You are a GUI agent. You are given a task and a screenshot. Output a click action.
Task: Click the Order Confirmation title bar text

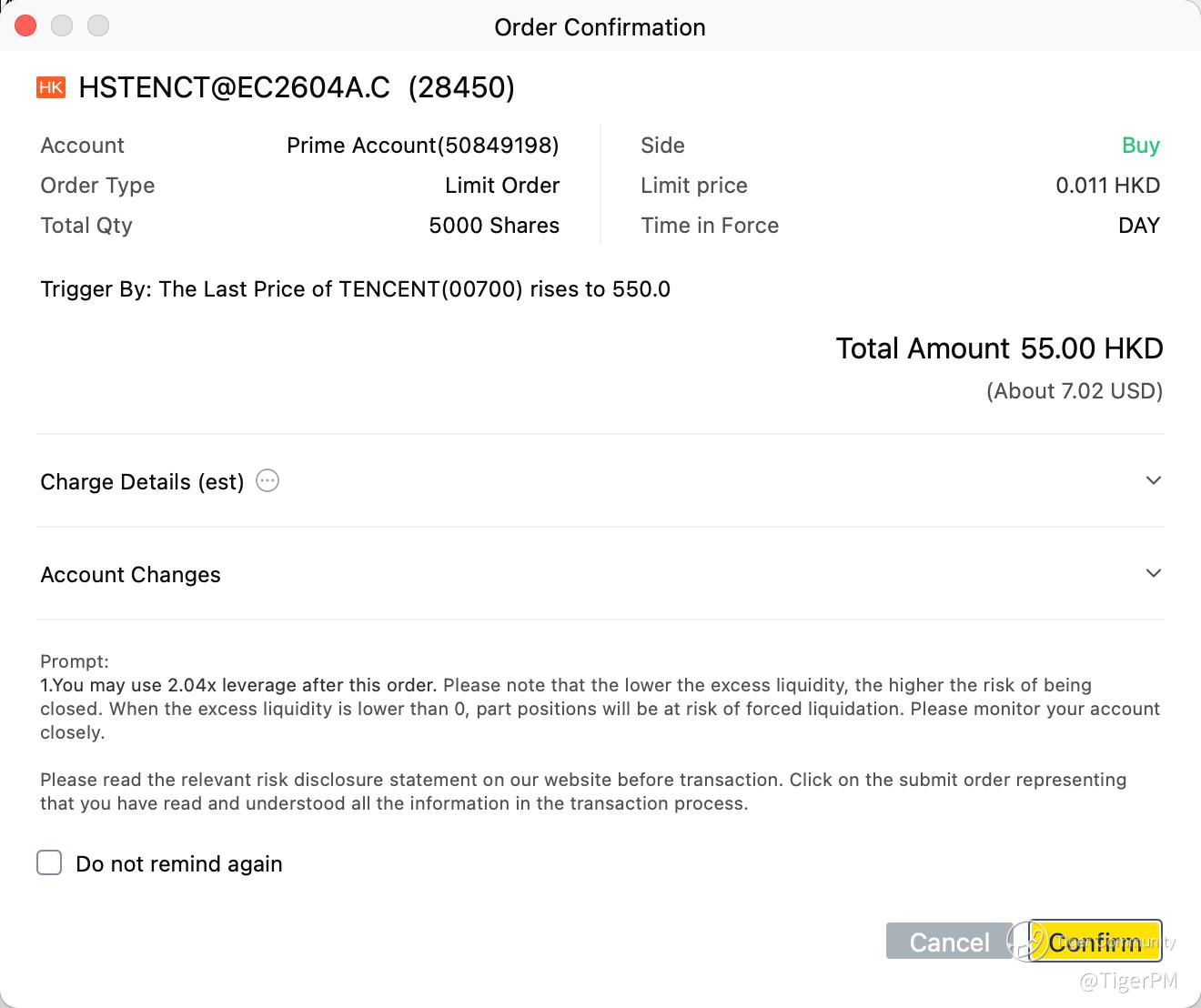pos(600,27)
